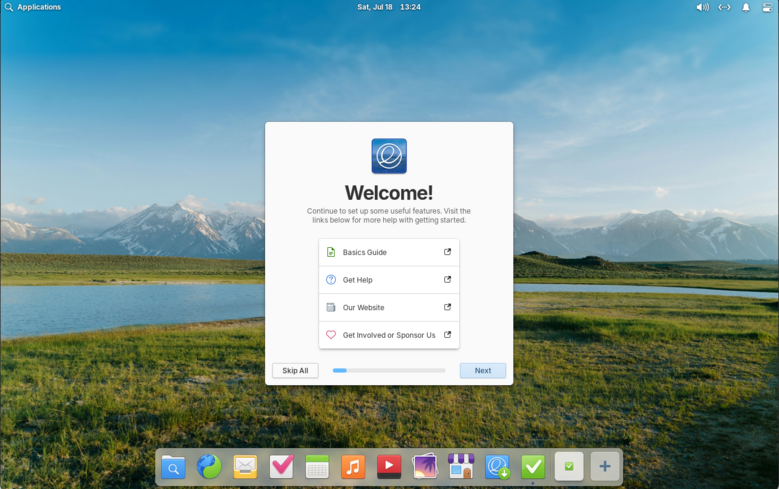This screenshot has height=489, width=779.
Task: Click the heart icon for Sponsor Us
Action: pyautogui.click(x=331, y=335)
